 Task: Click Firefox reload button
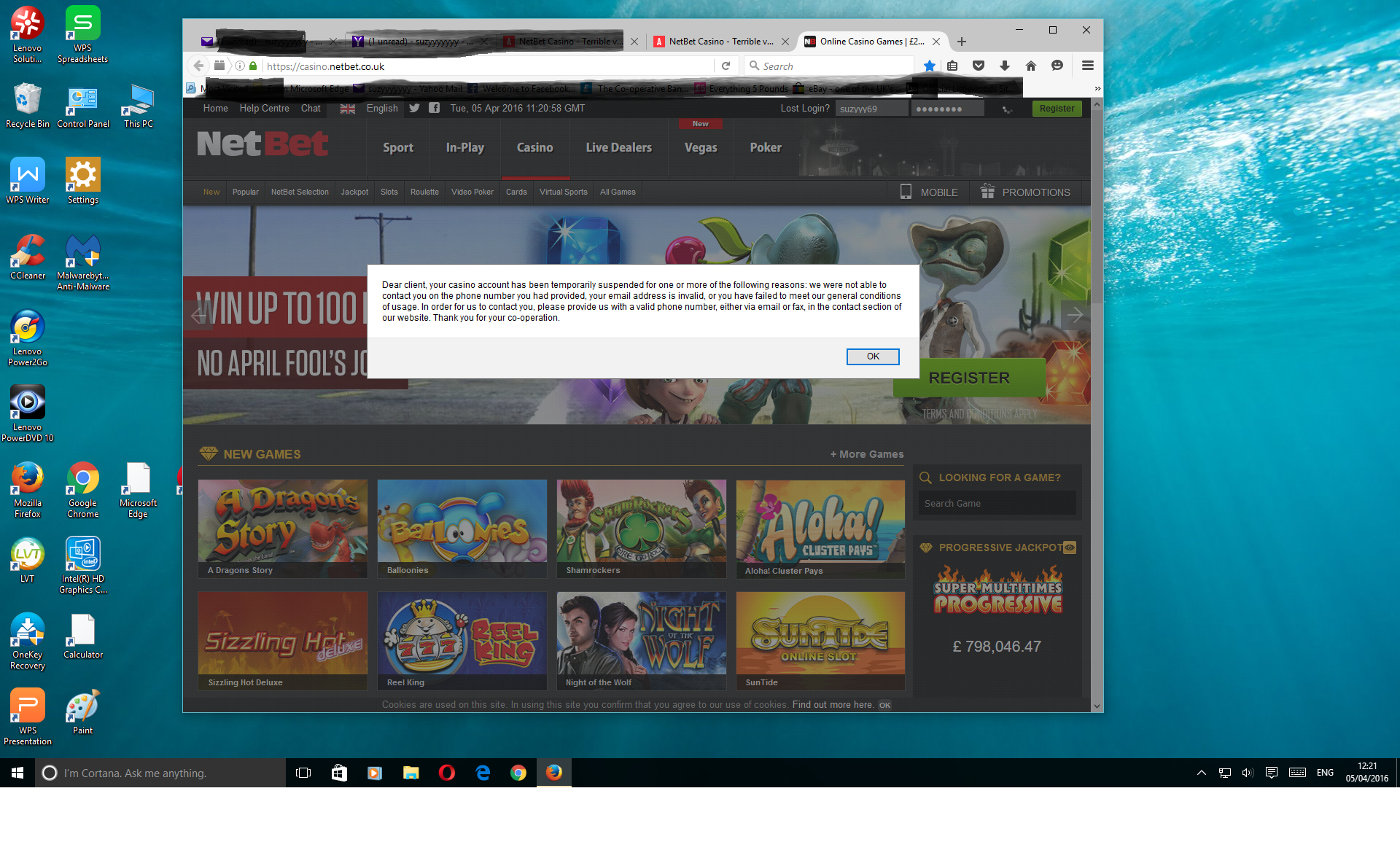point(726,66)
